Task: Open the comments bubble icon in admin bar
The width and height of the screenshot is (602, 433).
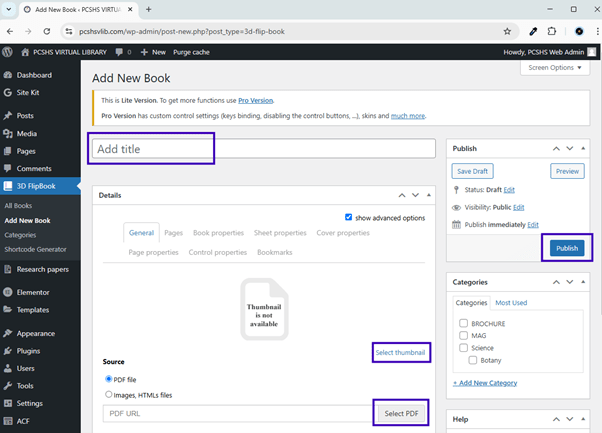Action: coord(119,52)
